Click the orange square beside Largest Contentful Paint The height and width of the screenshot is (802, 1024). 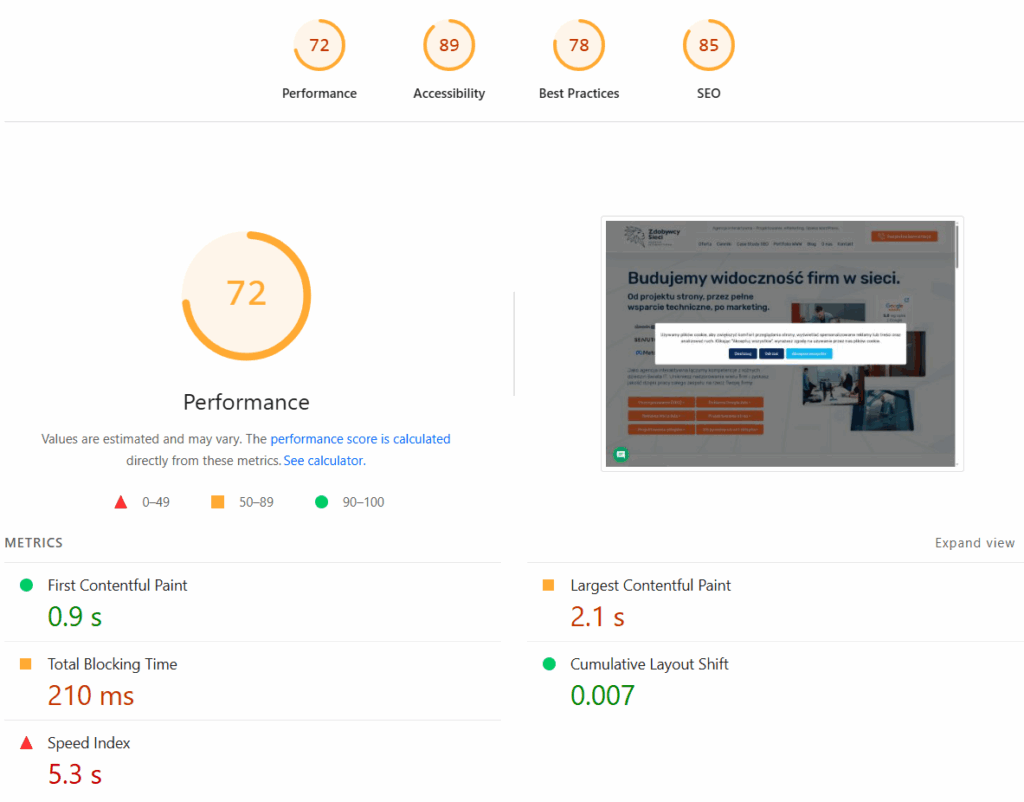tap(549, 586)
